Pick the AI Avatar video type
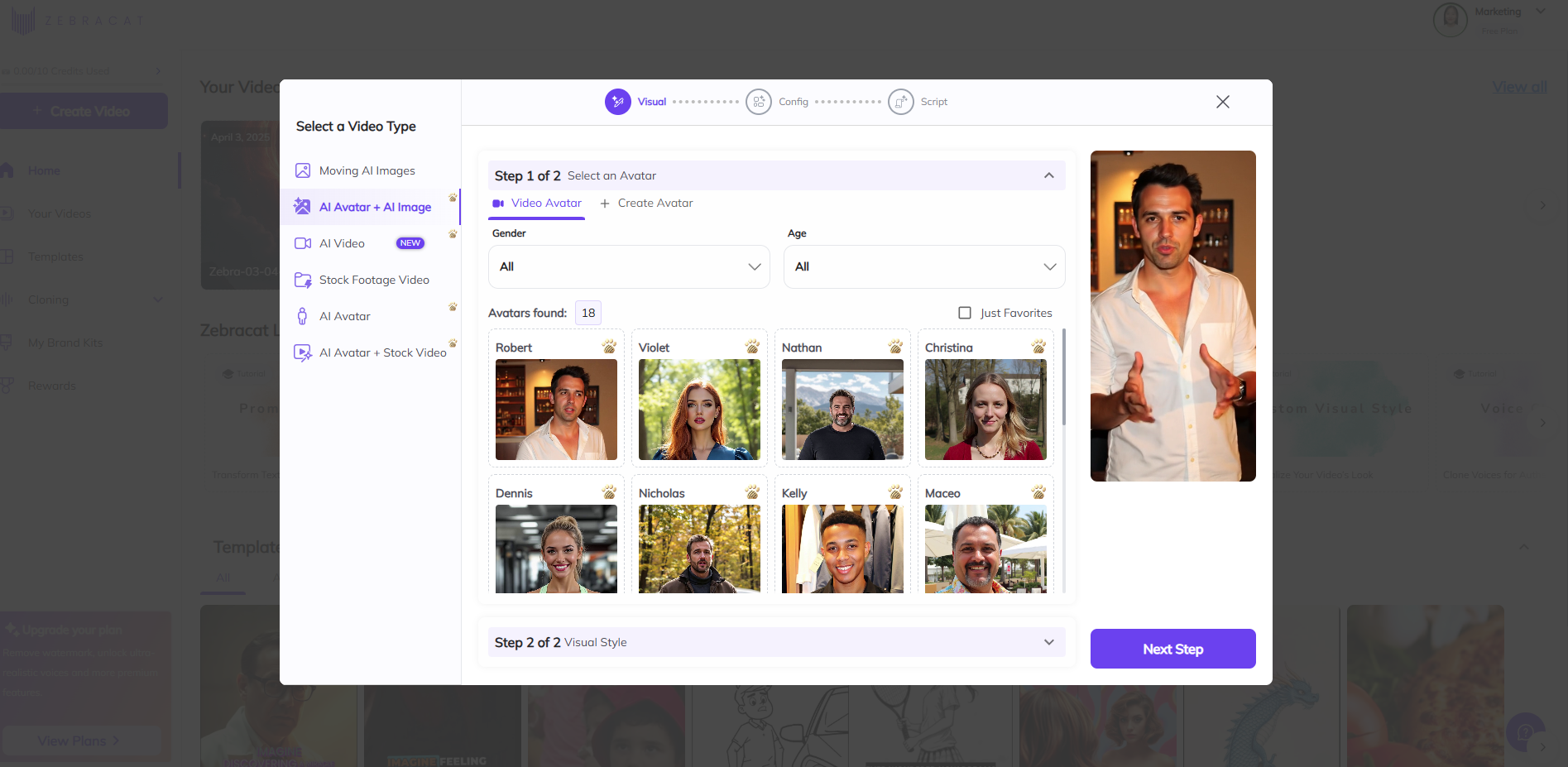Image resolution: width=1568 pixels, height=767 pixels. tap(369, 316)
